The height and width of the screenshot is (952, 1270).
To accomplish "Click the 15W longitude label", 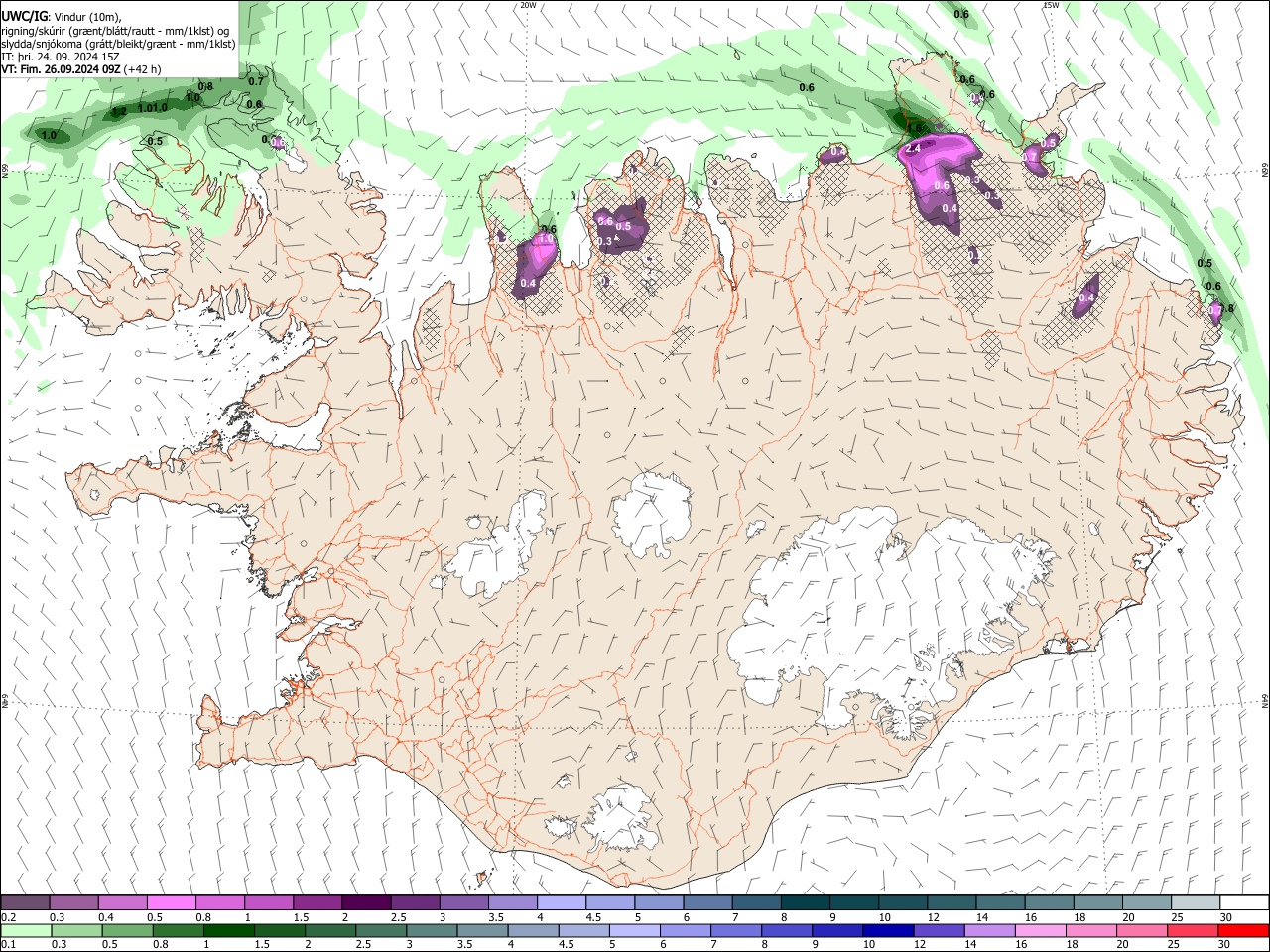I will [x=1051, y=5].
